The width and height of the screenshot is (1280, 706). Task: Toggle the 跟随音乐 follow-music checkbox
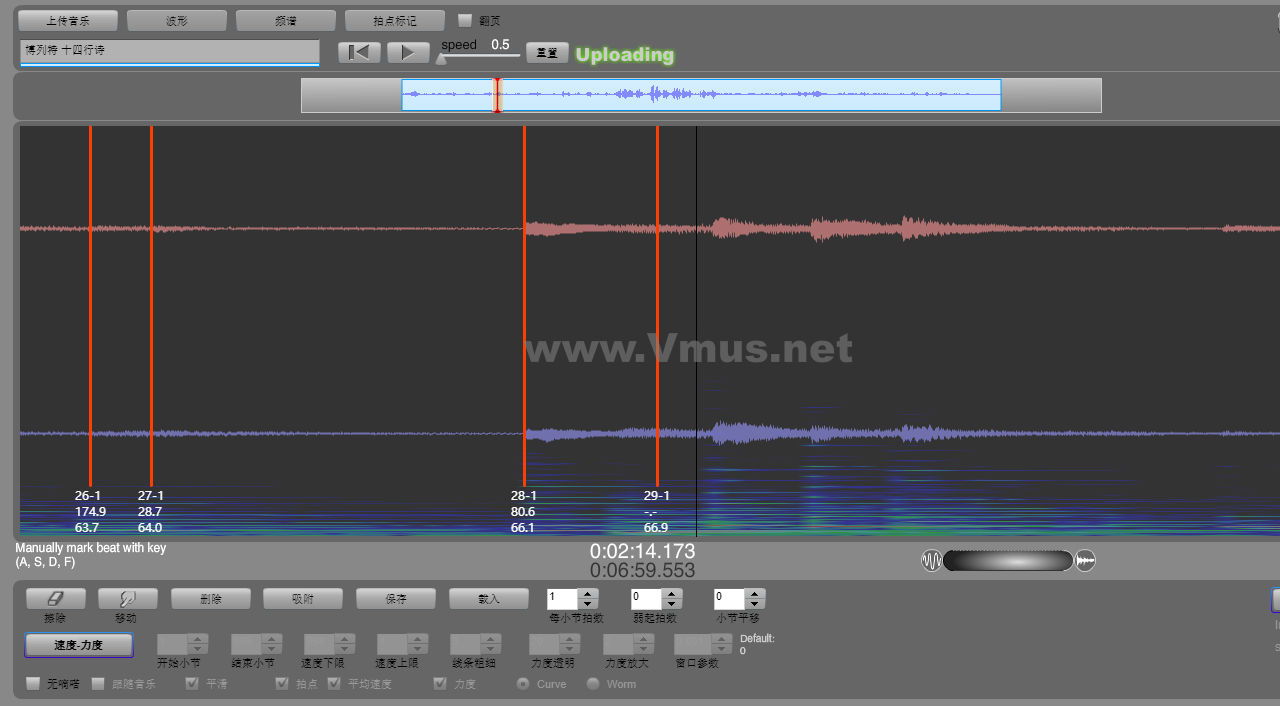click(x=98, y=684)
